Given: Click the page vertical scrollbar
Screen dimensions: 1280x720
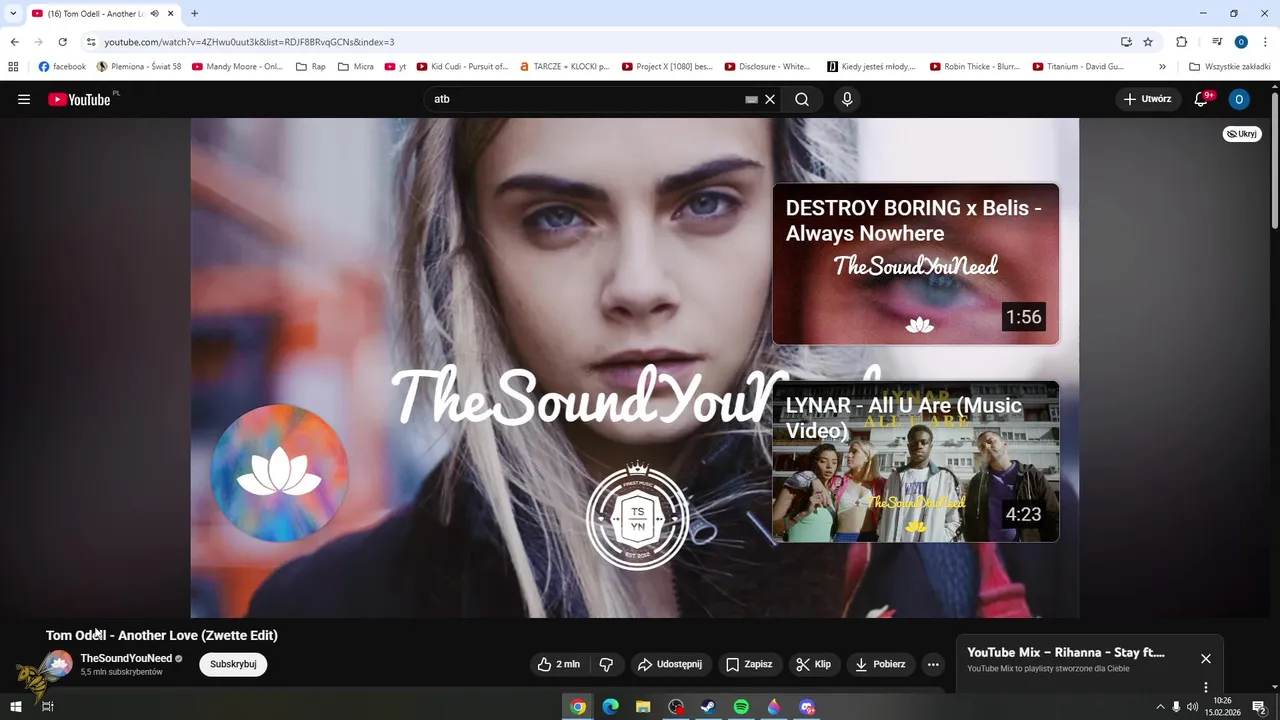Looking at the screenshot, I should (x=1274, y=160).
